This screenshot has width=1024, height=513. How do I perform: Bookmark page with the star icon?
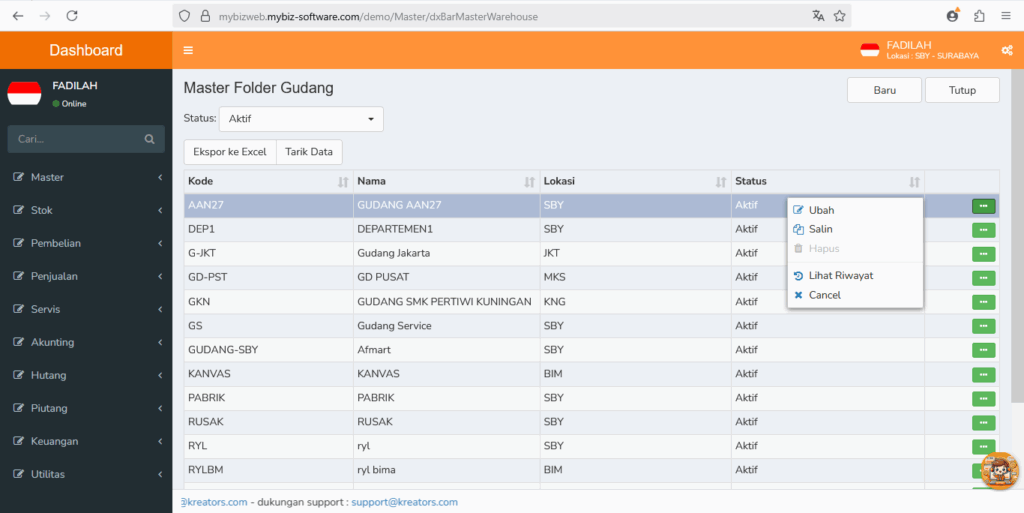coord(840,16)
